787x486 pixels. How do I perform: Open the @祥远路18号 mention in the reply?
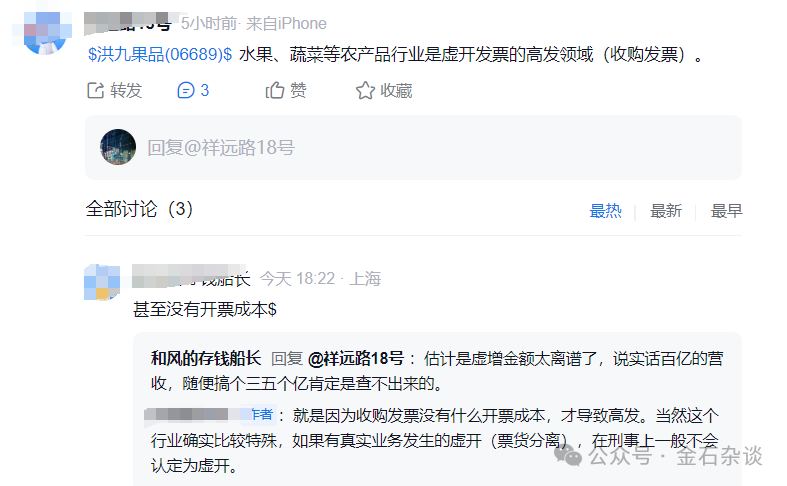(356, 358)
